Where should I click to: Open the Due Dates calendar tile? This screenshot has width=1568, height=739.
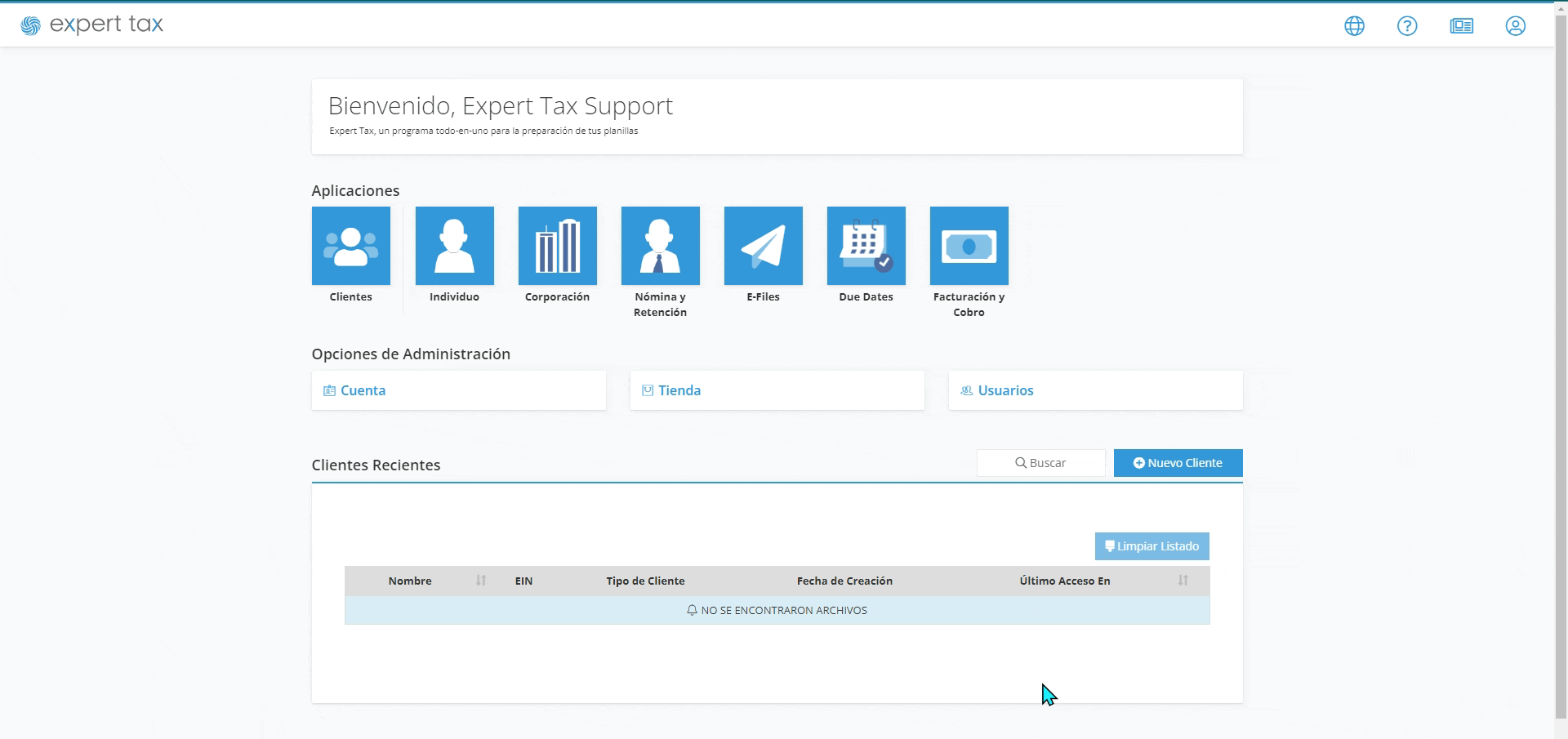(x=866, y=246)
